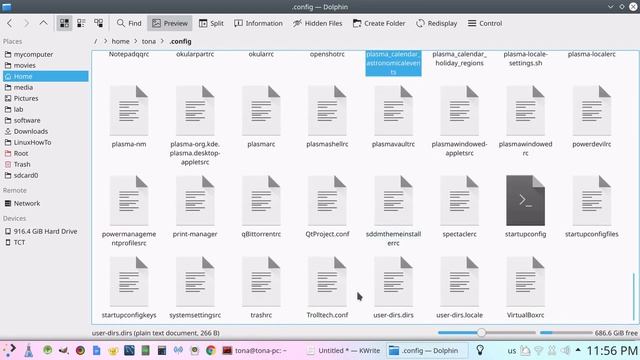
Task: Select the plasmashellrc file icon
Action: point(327,111)
